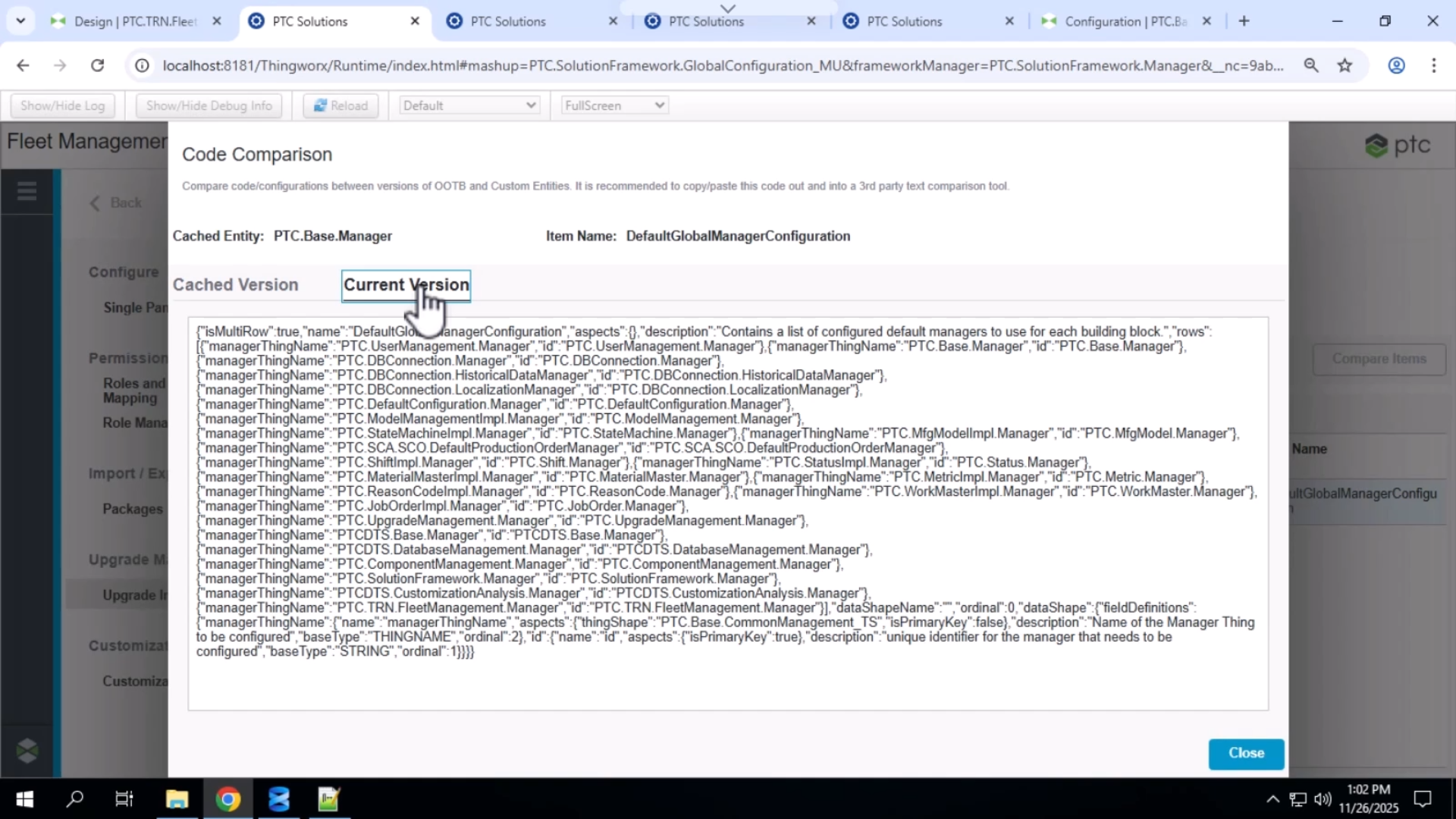
Task: Open File Explorer from the taskbar
Action: coord(177,799)
